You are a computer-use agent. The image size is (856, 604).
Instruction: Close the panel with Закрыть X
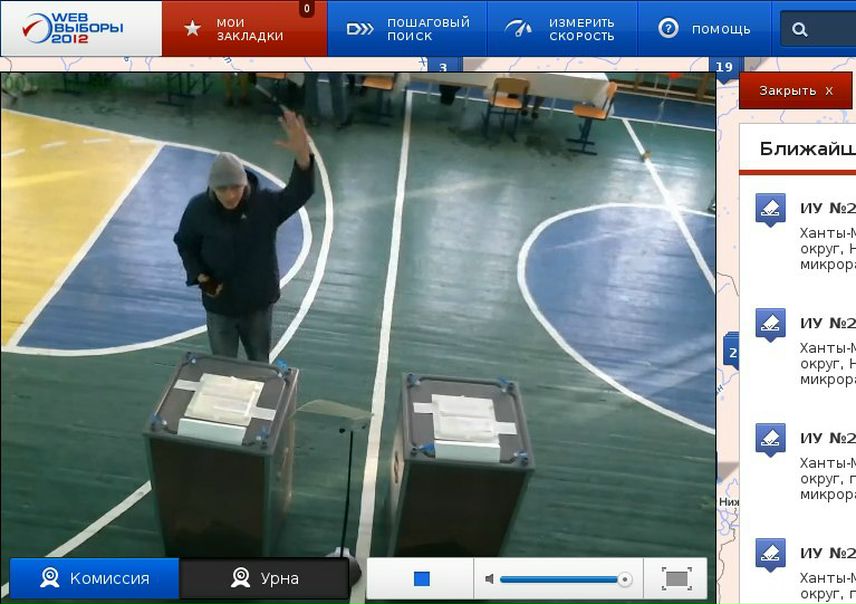click(x=795, y=90)
